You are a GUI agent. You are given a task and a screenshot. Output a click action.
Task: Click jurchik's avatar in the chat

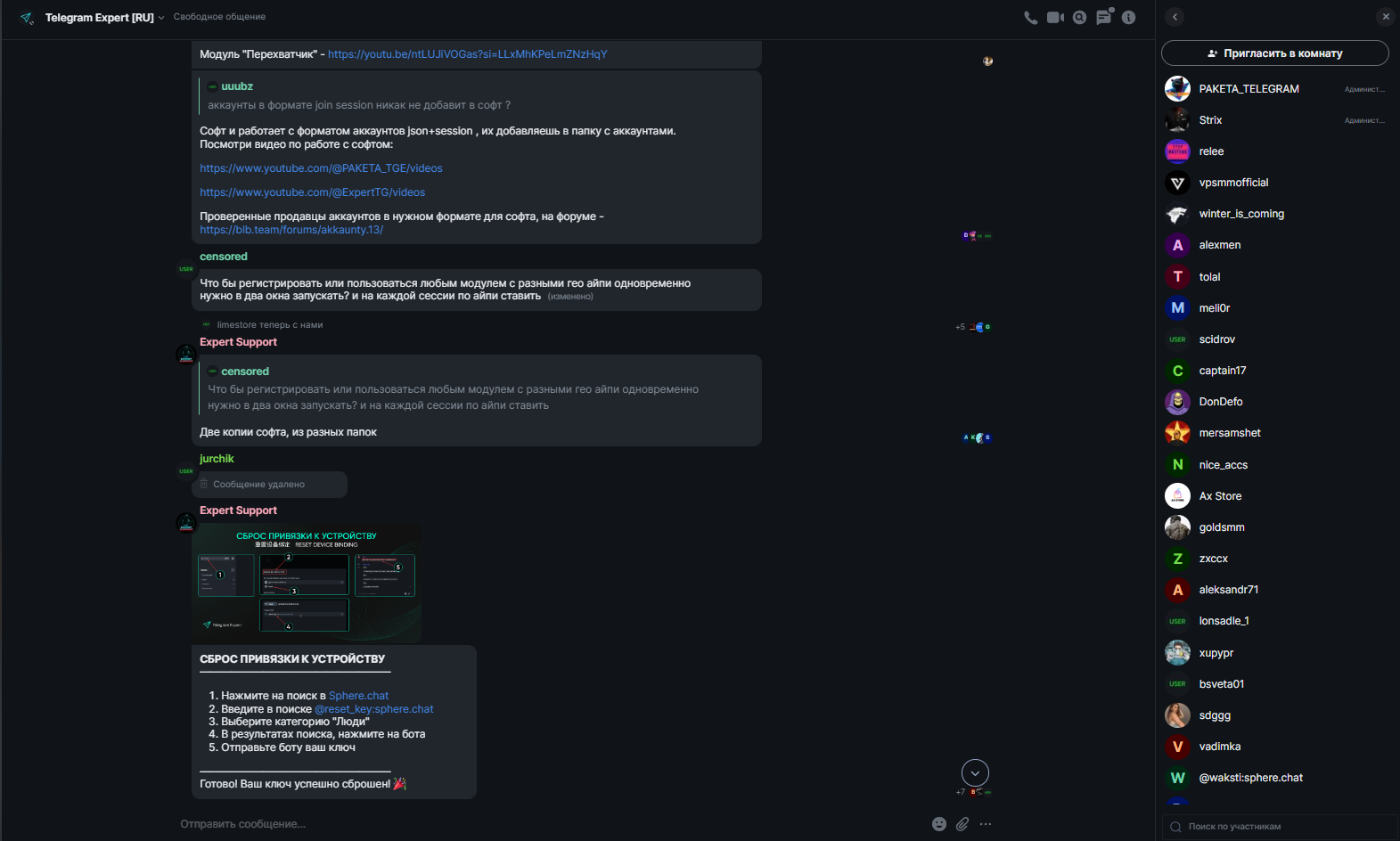click(186, 471)
